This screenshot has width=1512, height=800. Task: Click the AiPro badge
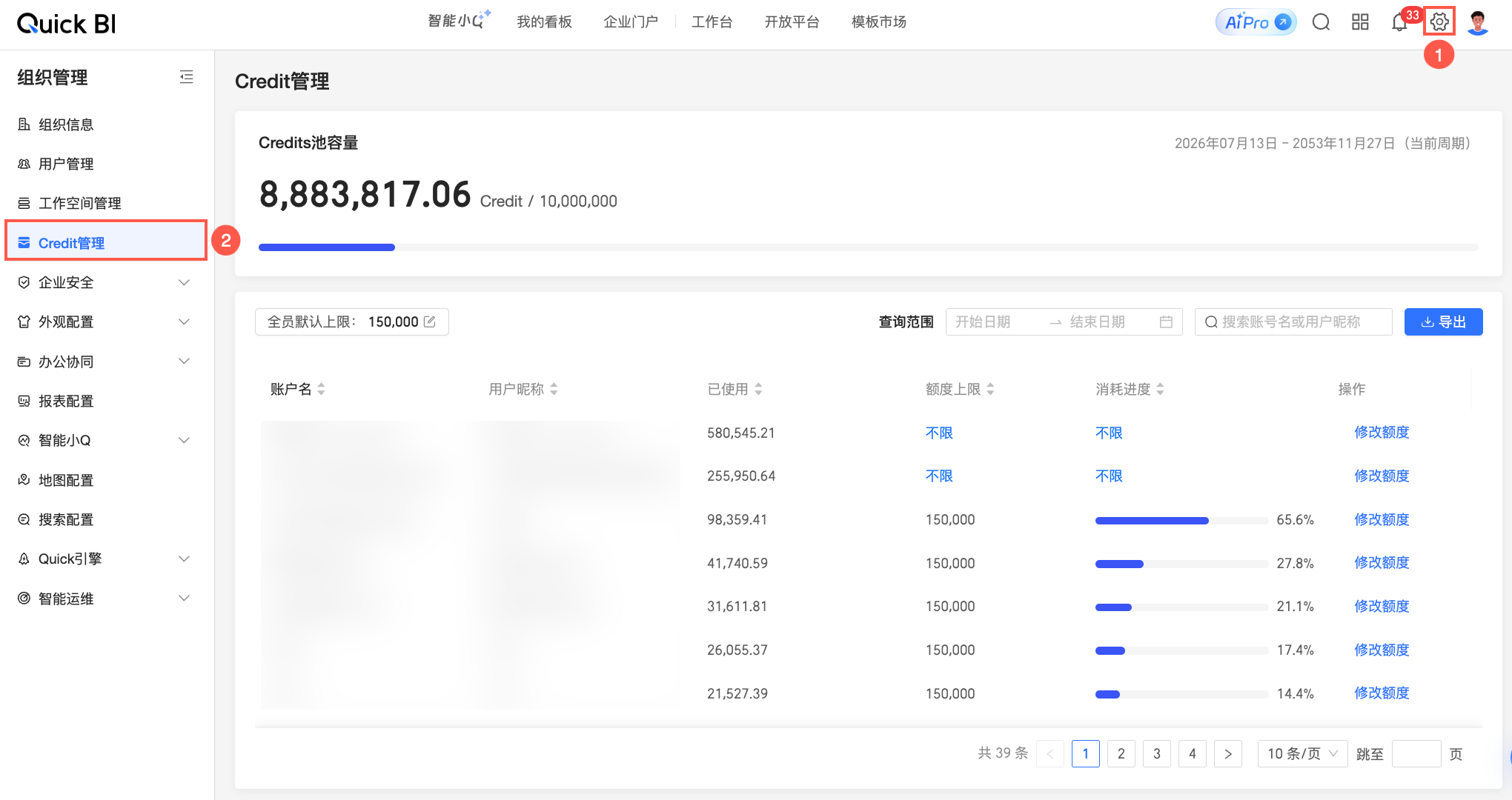pyautogui.click(x=1256, y=22)
